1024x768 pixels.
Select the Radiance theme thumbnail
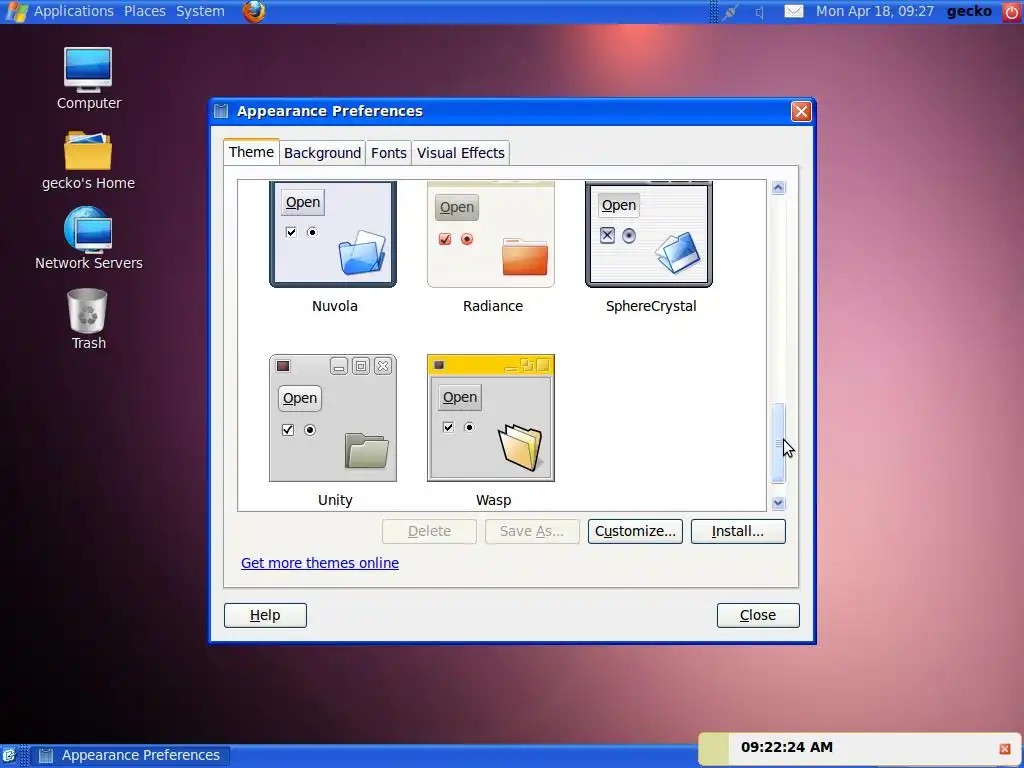491,234
